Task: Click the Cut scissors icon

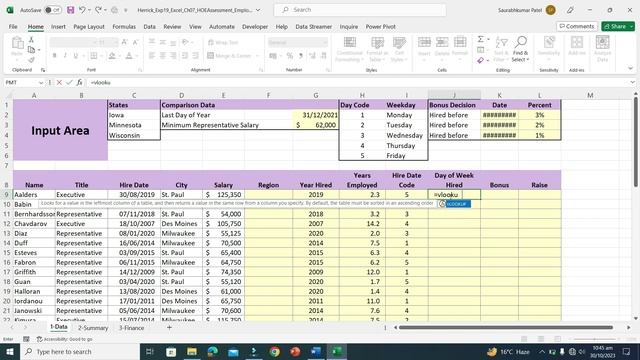Action: (31, 40)
